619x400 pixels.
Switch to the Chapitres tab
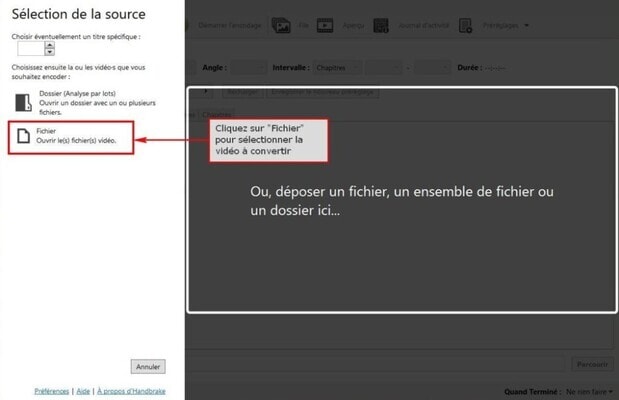(x=216, y=115)
